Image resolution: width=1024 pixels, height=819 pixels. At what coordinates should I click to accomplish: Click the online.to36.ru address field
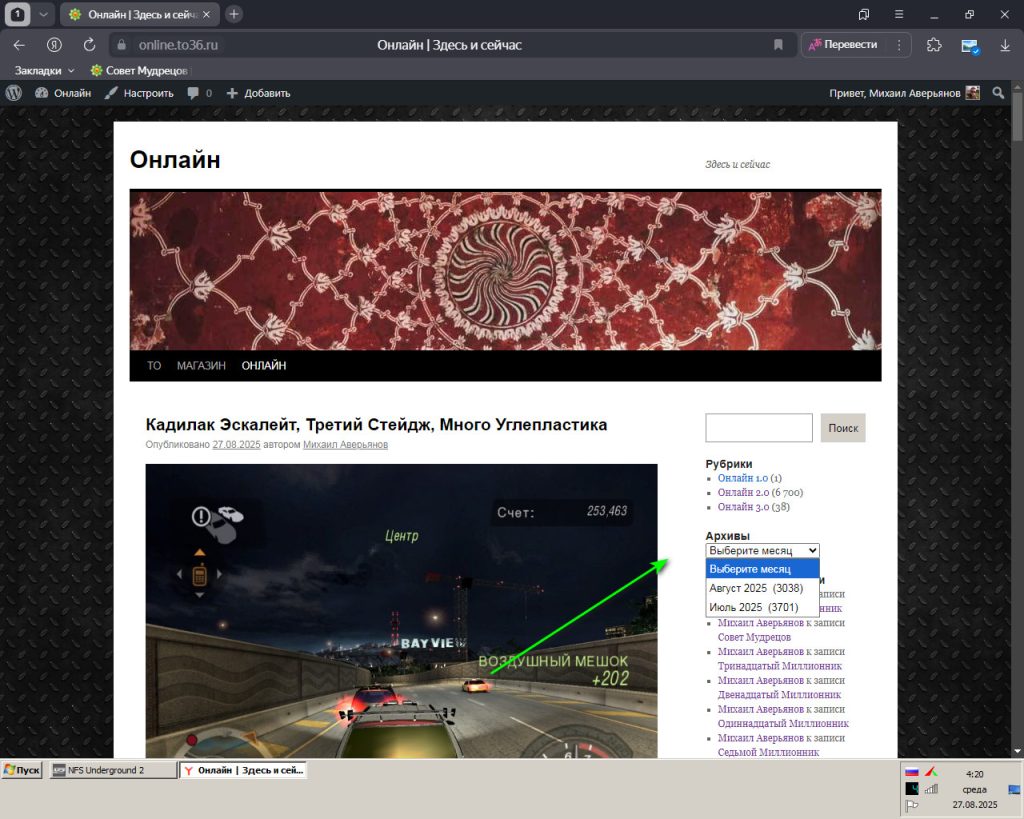click(178, 45)
